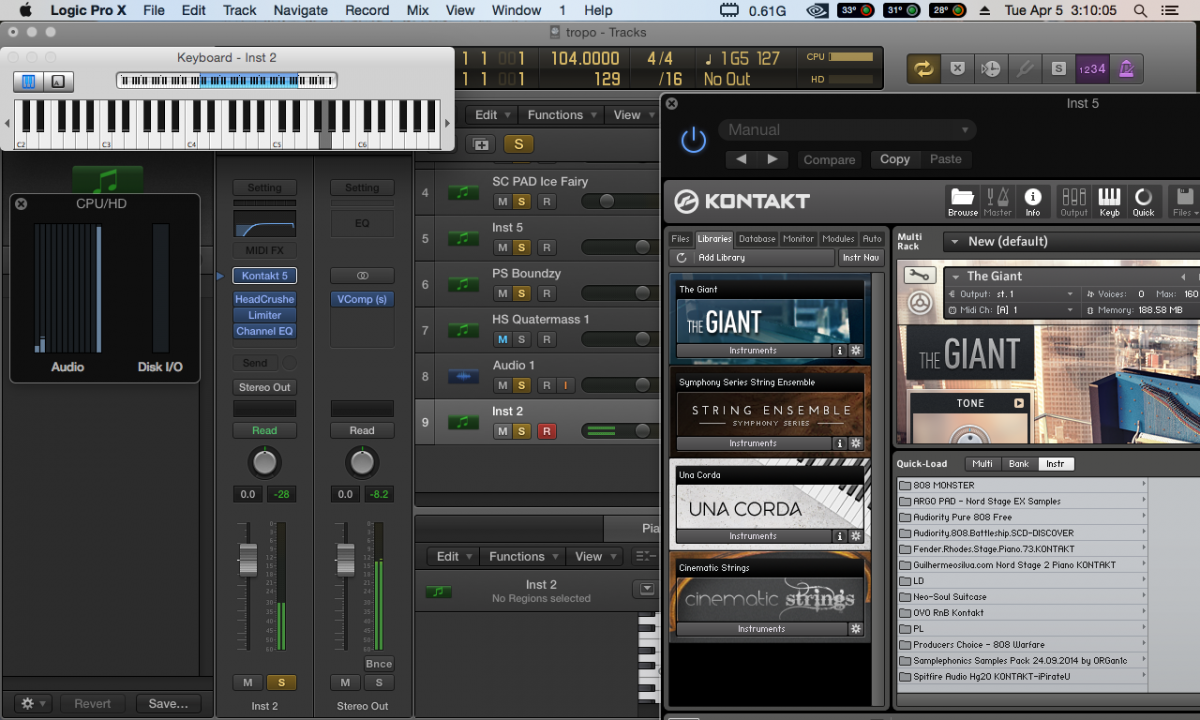Expand the New (default) Multi Rack dropdown
1200x720 pixels.
click(955, 241)
